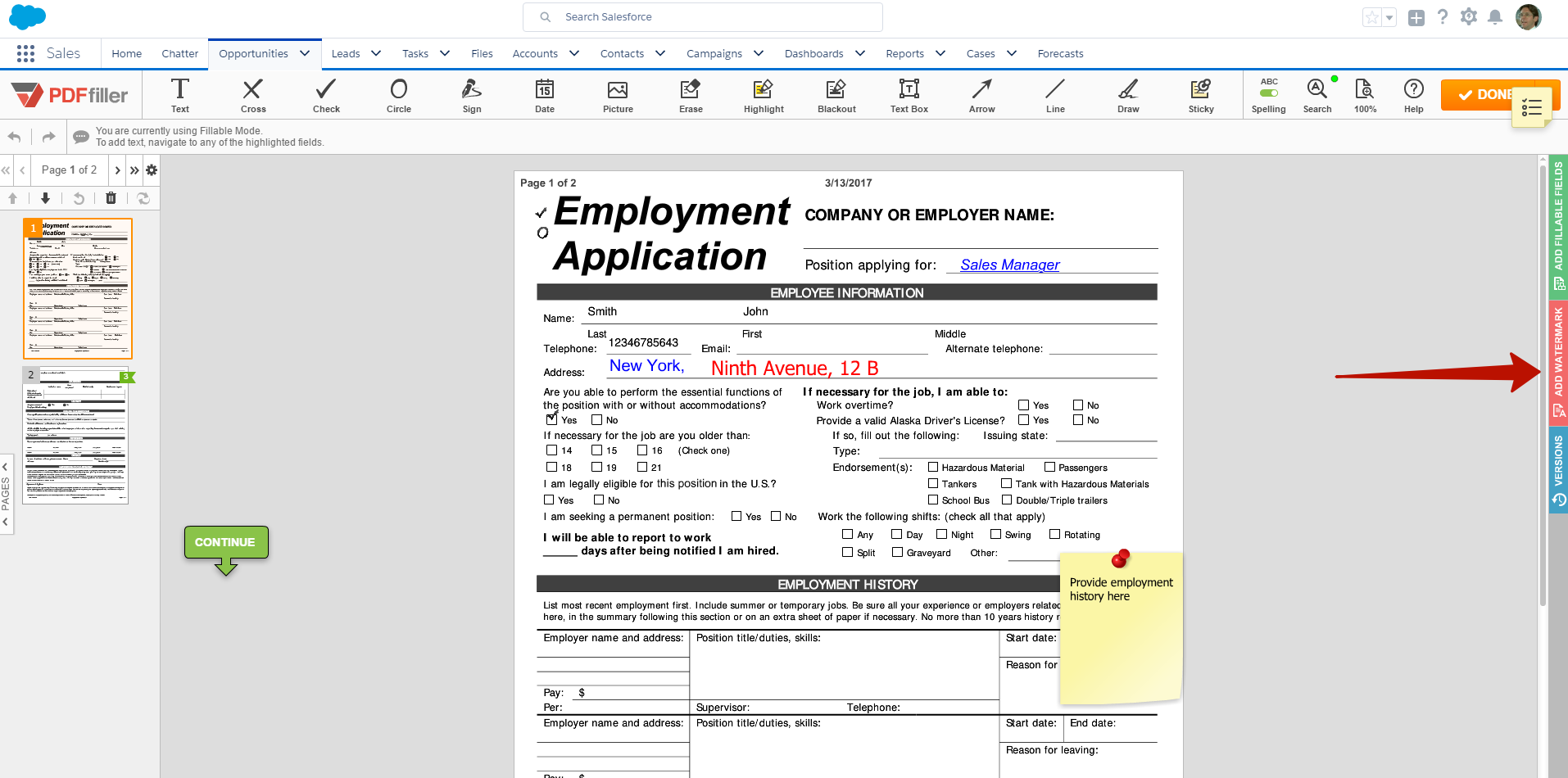Open the Salesforce App Launcher

click(x=25, y=53)
